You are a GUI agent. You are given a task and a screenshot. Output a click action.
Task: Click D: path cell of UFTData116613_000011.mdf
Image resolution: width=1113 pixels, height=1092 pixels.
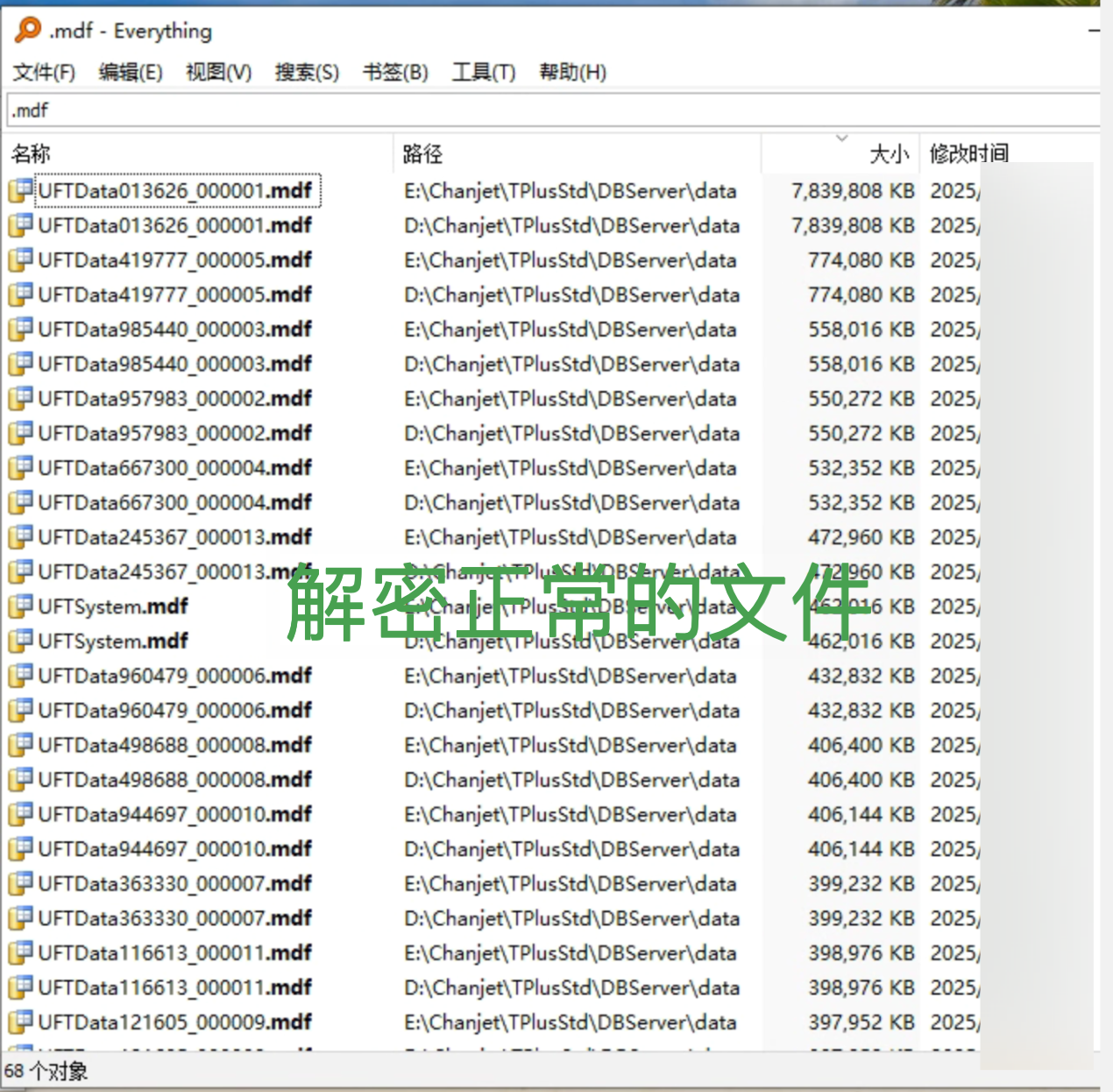point(571,987)
